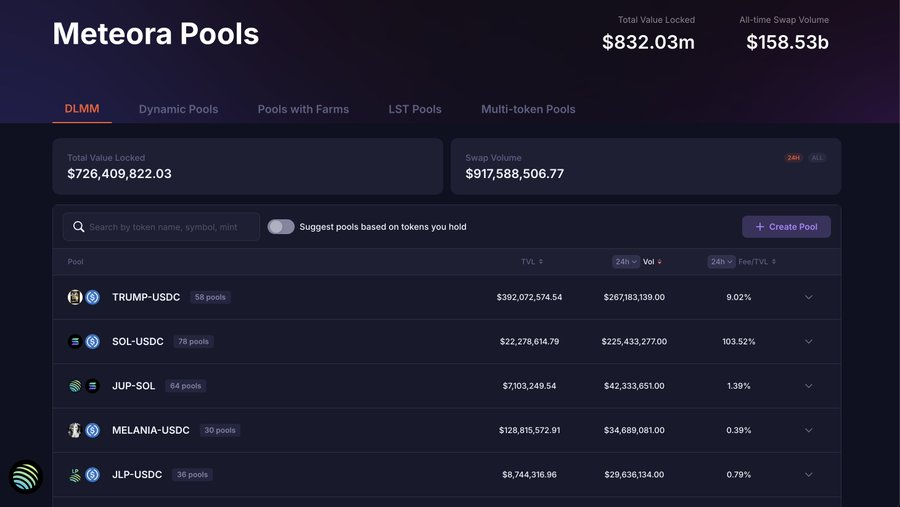
Task: Open the LST Pools tab
Action: coord(414,109)
